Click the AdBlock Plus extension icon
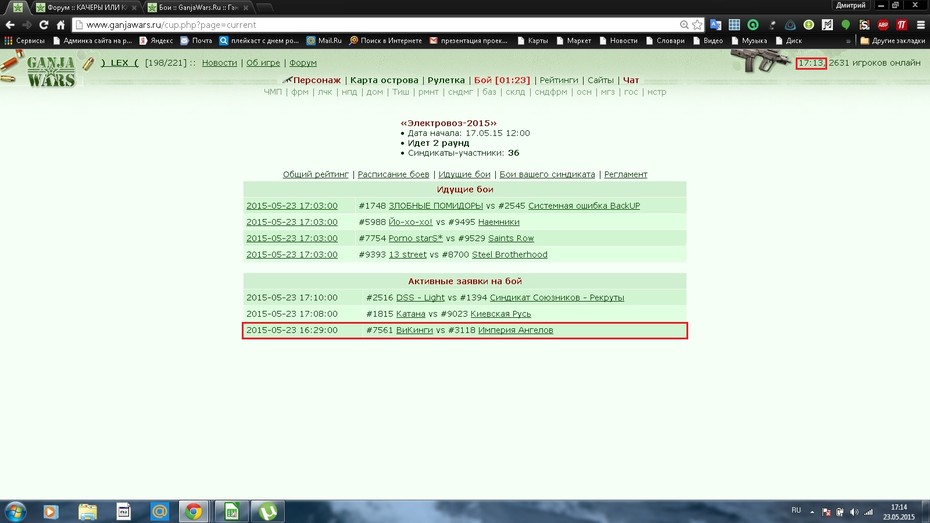This screenshot has width=930, height=523. [883, 25]
